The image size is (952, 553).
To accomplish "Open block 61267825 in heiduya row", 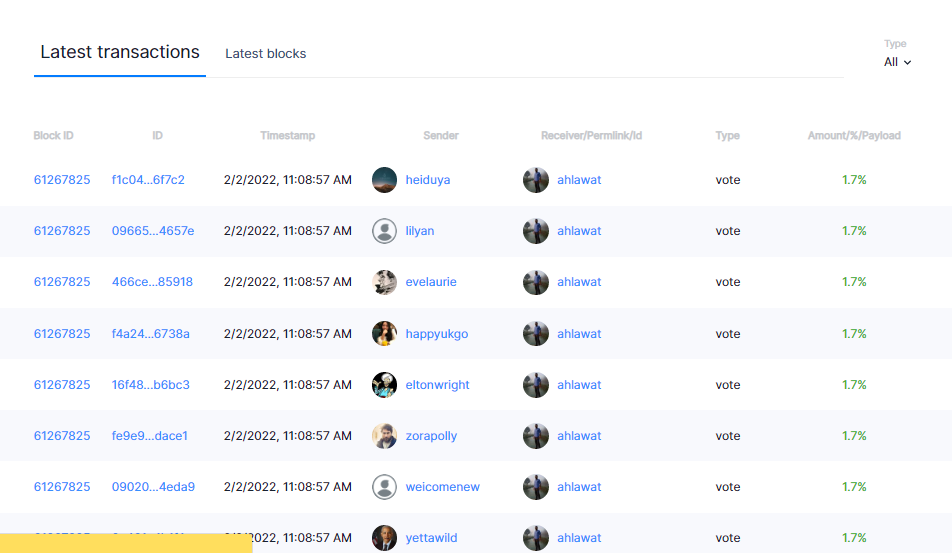I will click(62, 180).
